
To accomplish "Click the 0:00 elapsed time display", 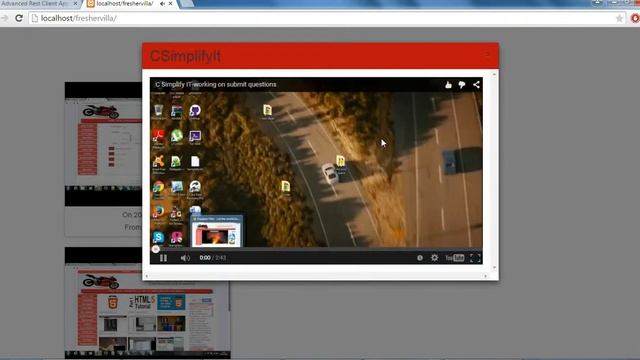I will click(x=205, y=258).
